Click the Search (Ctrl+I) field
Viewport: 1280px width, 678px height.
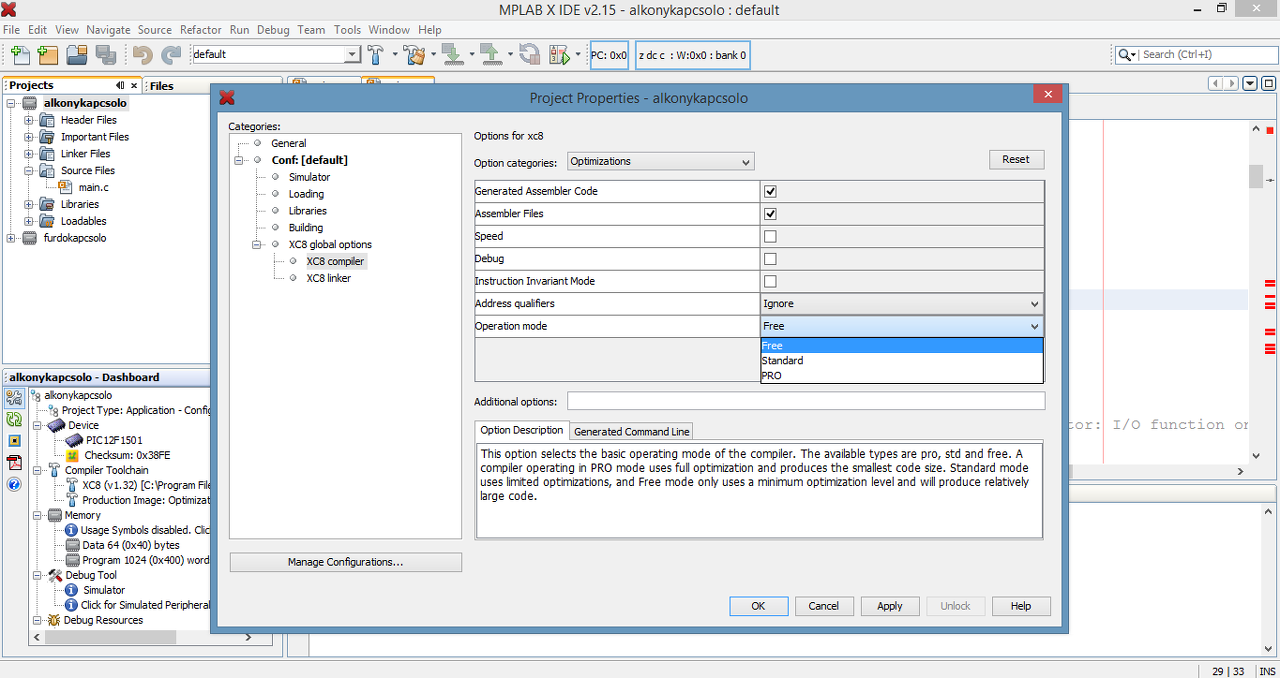tap(1195, 55)
